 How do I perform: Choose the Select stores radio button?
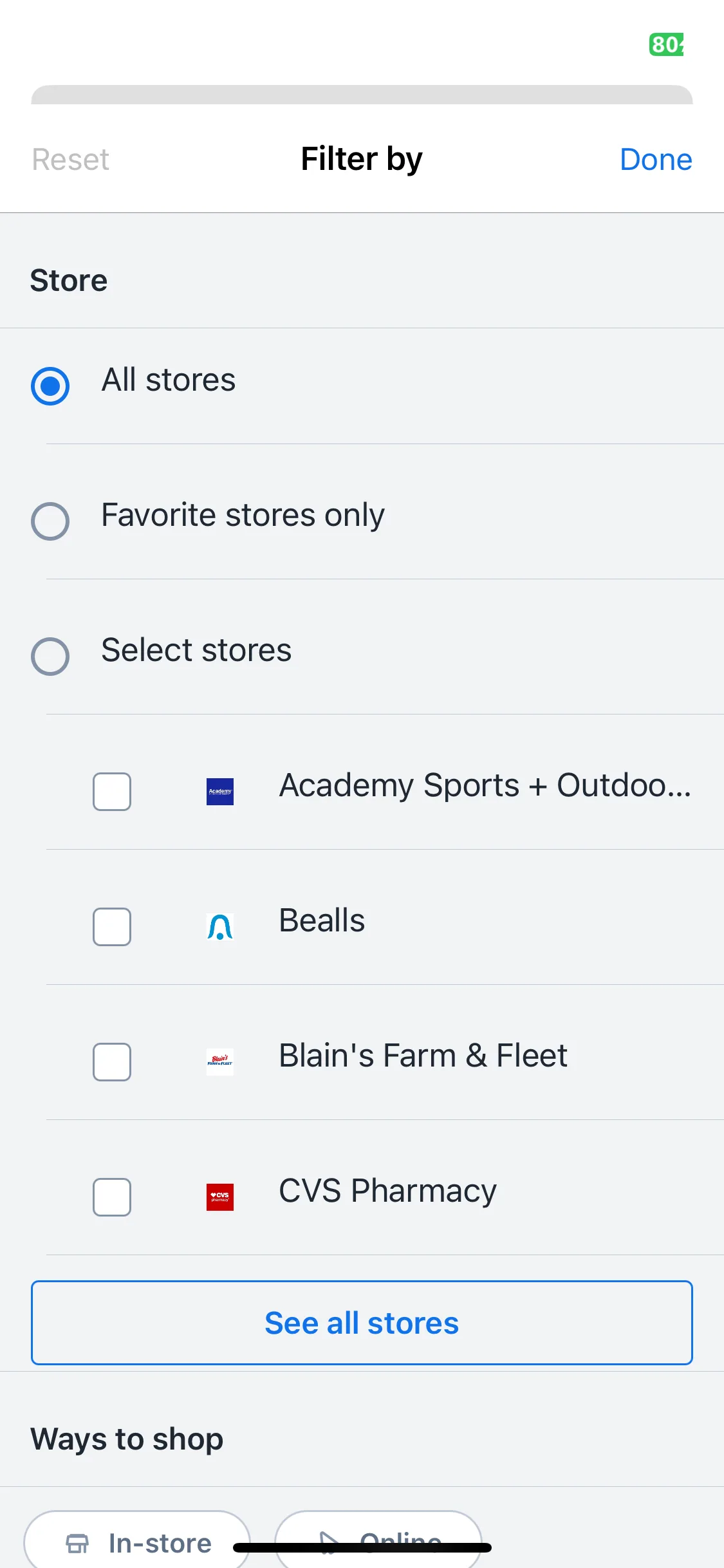click(50, 657)
